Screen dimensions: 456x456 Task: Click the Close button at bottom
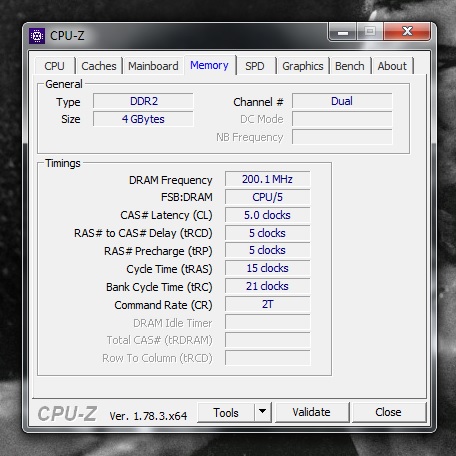click(x=389, y=413)
